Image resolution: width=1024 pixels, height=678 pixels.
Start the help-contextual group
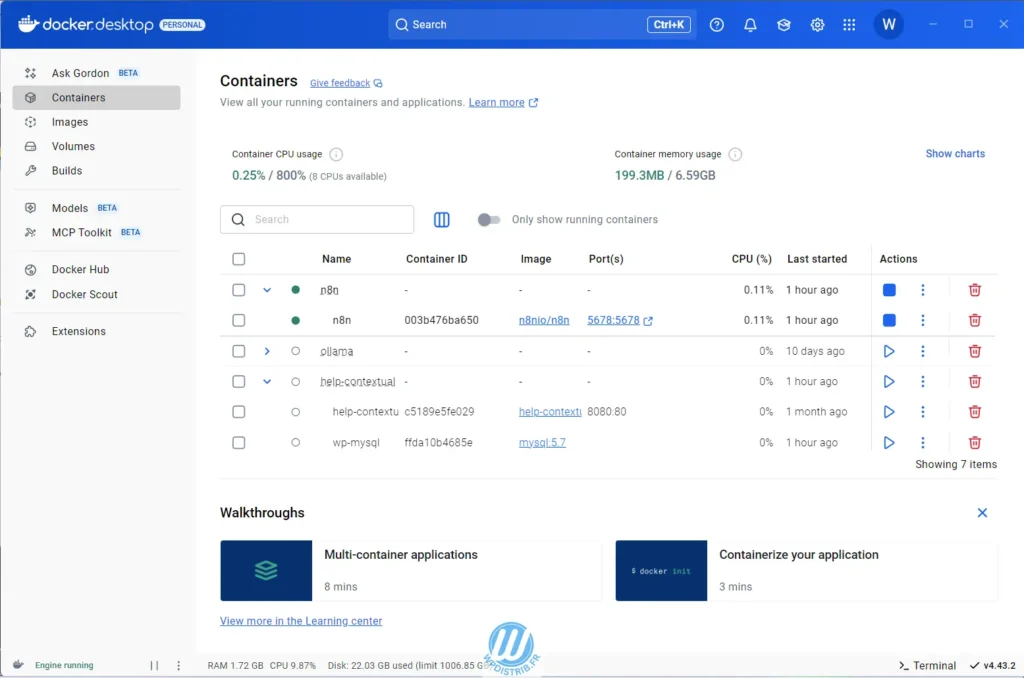pos(889,381)
